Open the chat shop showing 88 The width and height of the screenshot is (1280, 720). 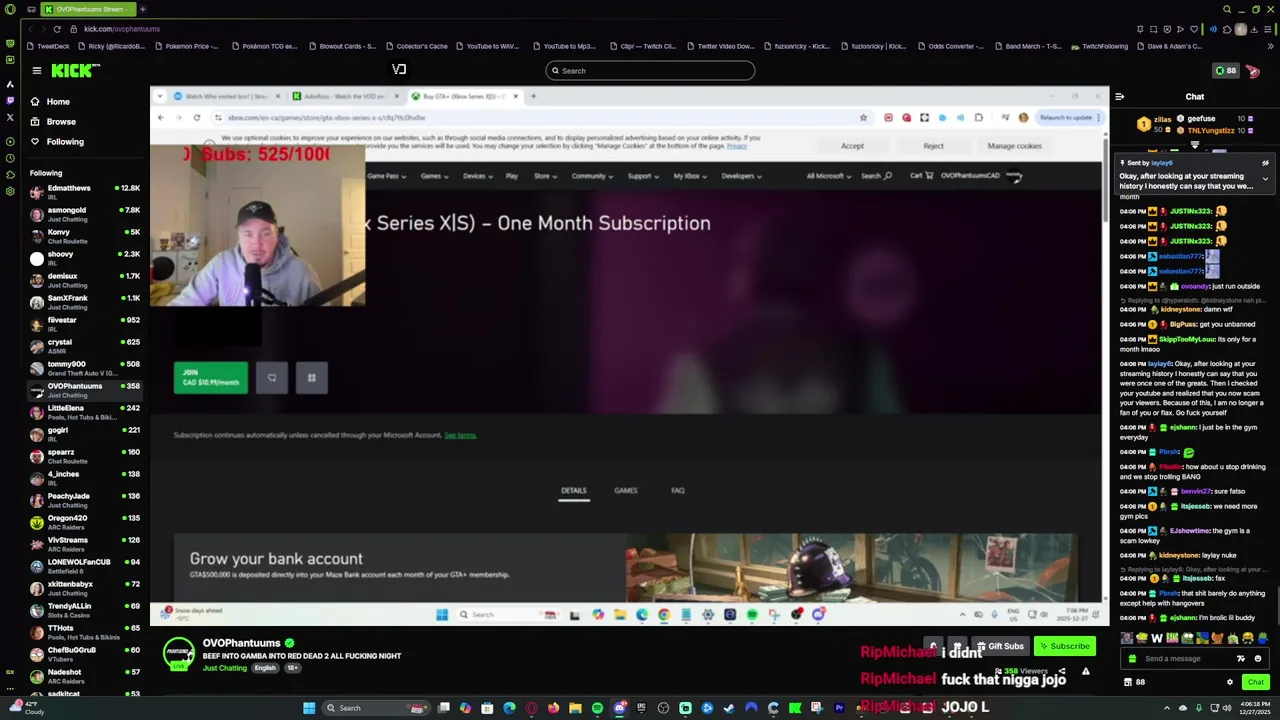click(1134, 682)
